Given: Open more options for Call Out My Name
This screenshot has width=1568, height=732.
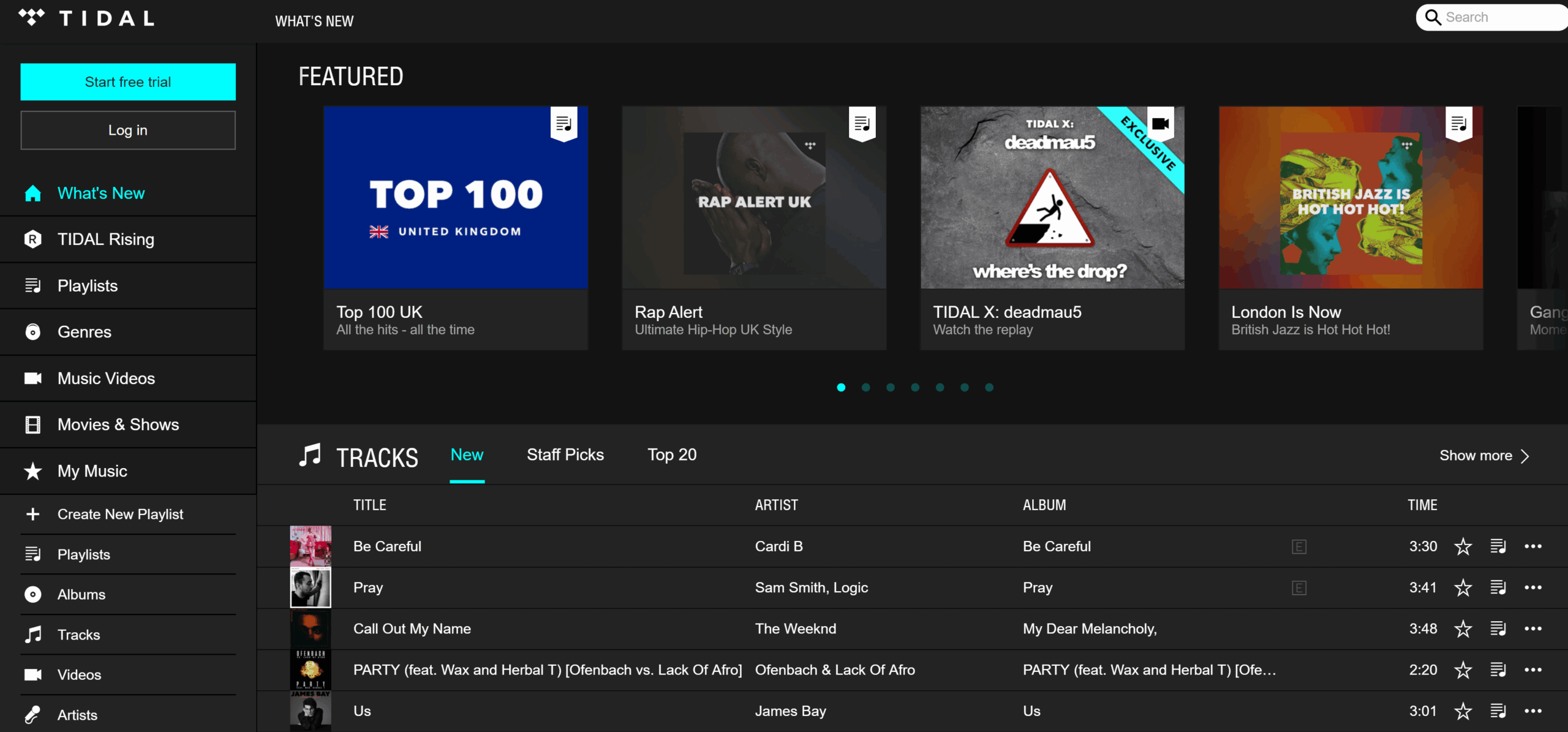Looking at the screenshot, I should pos(1533,628).
